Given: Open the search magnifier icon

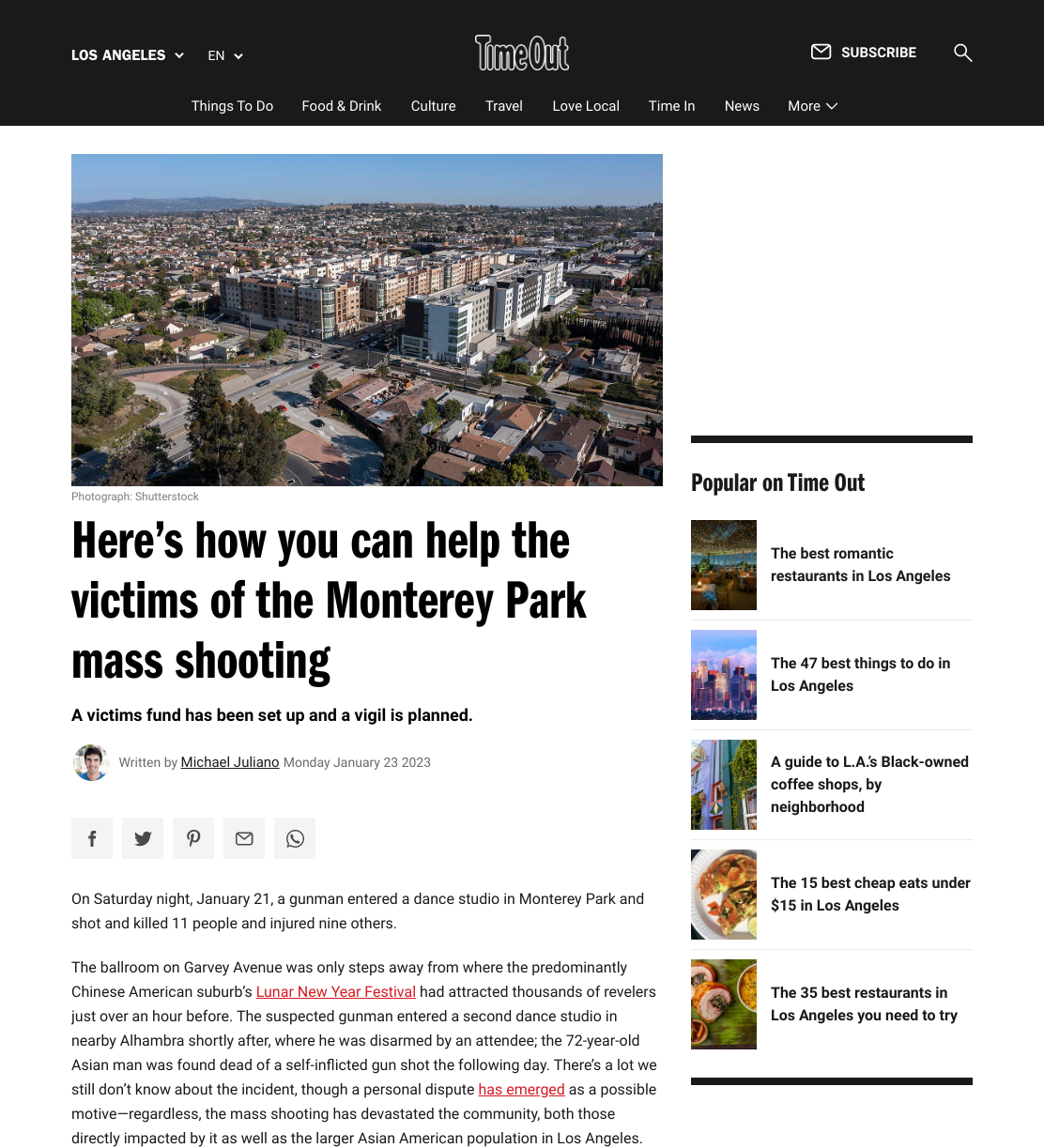Looking at the screenshot, I should click(962, 53).
